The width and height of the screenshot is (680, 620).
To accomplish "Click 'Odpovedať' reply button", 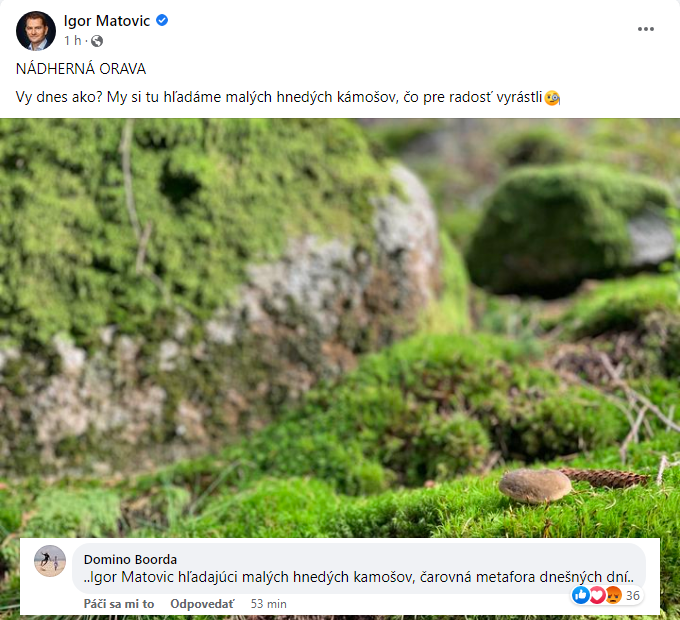I will tap(202, 604).
